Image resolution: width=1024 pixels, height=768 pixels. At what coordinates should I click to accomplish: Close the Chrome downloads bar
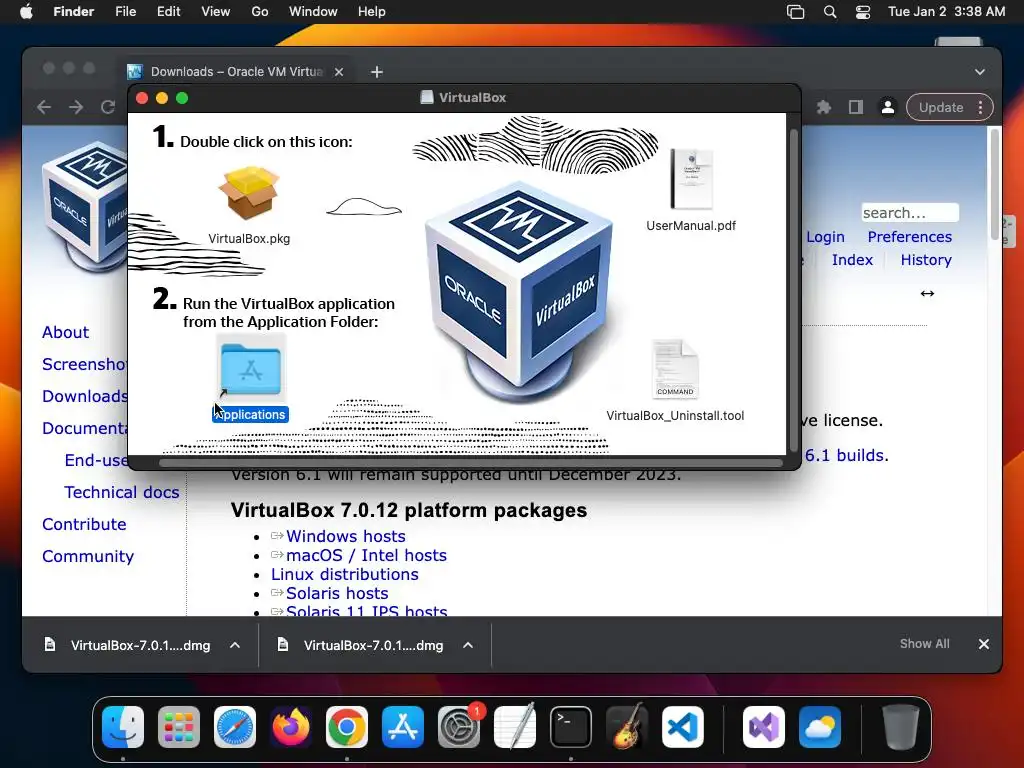(x=984, y=644)
